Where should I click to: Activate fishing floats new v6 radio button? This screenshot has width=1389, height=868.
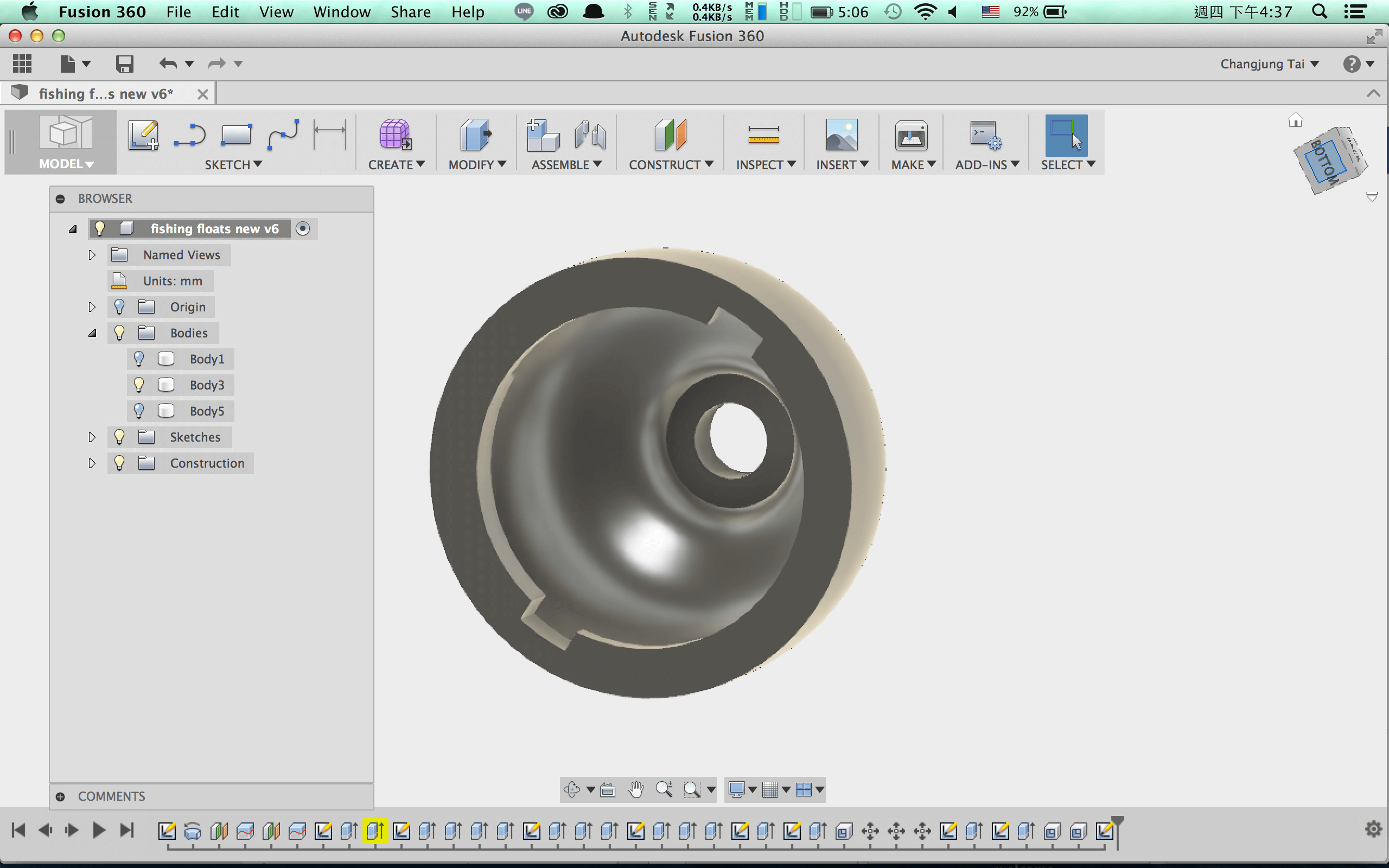[302, 228]
